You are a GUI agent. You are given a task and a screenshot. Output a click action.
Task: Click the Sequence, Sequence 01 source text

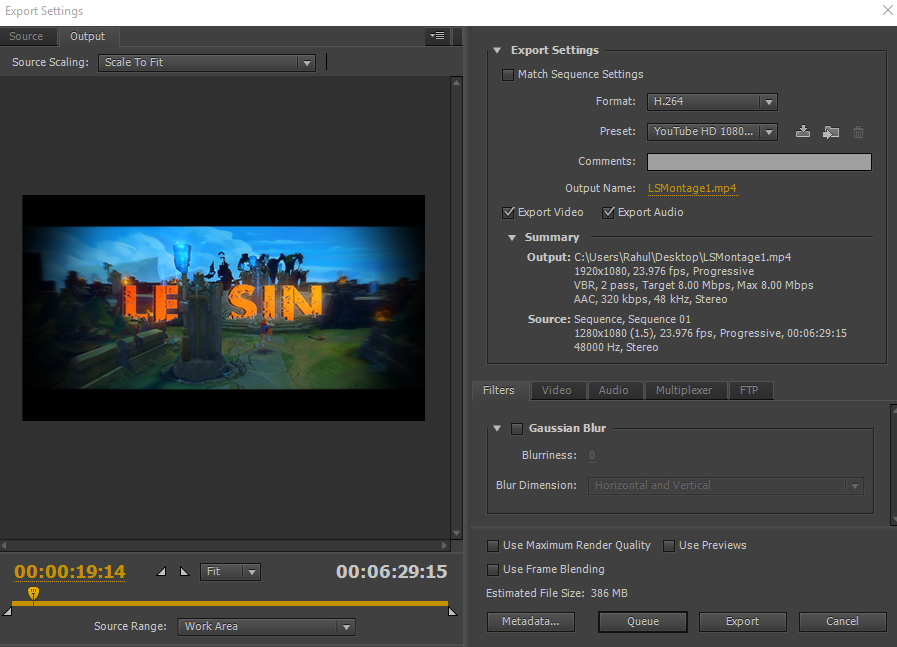click(x=632, y=319)
